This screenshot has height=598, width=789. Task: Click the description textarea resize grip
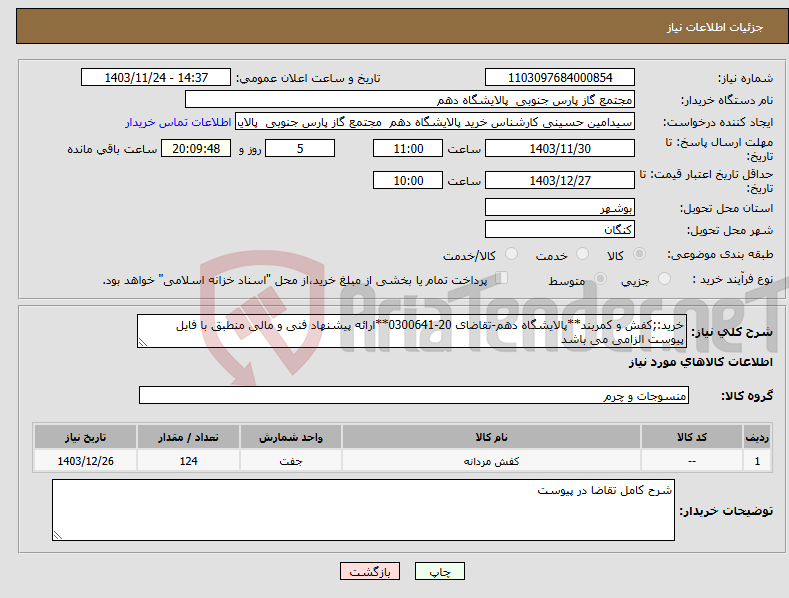pyautogui.click(x=143, y=342)
